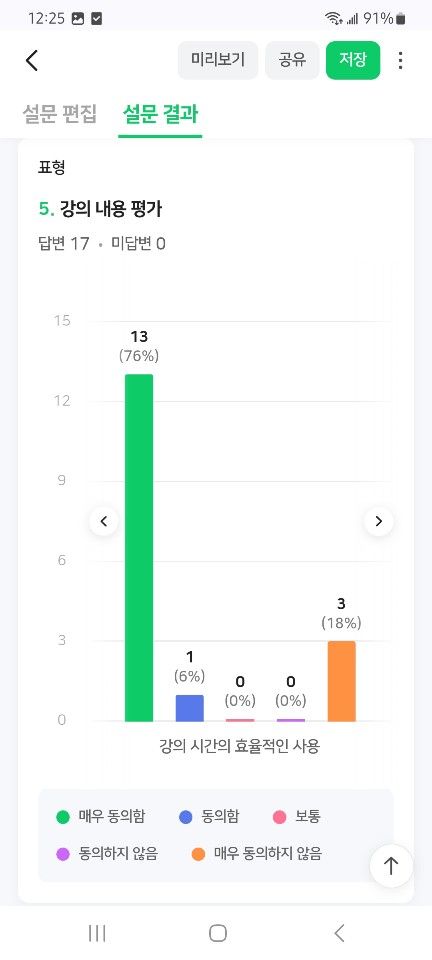Tap the scroll-to-top arrow button
The width and height of the screenshot is (432, 960).
tap(391, 865)
